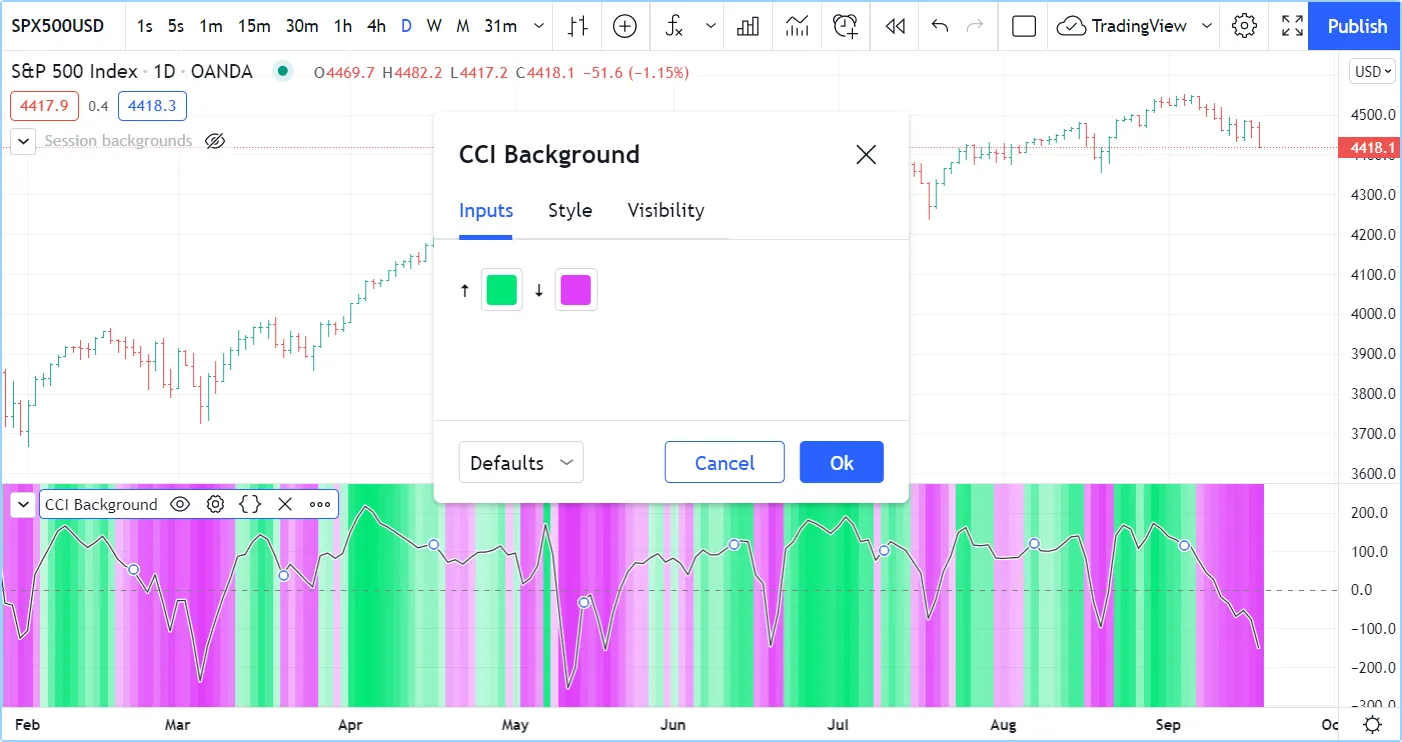Toggle the market status indicator dot

tap(283, 71)
